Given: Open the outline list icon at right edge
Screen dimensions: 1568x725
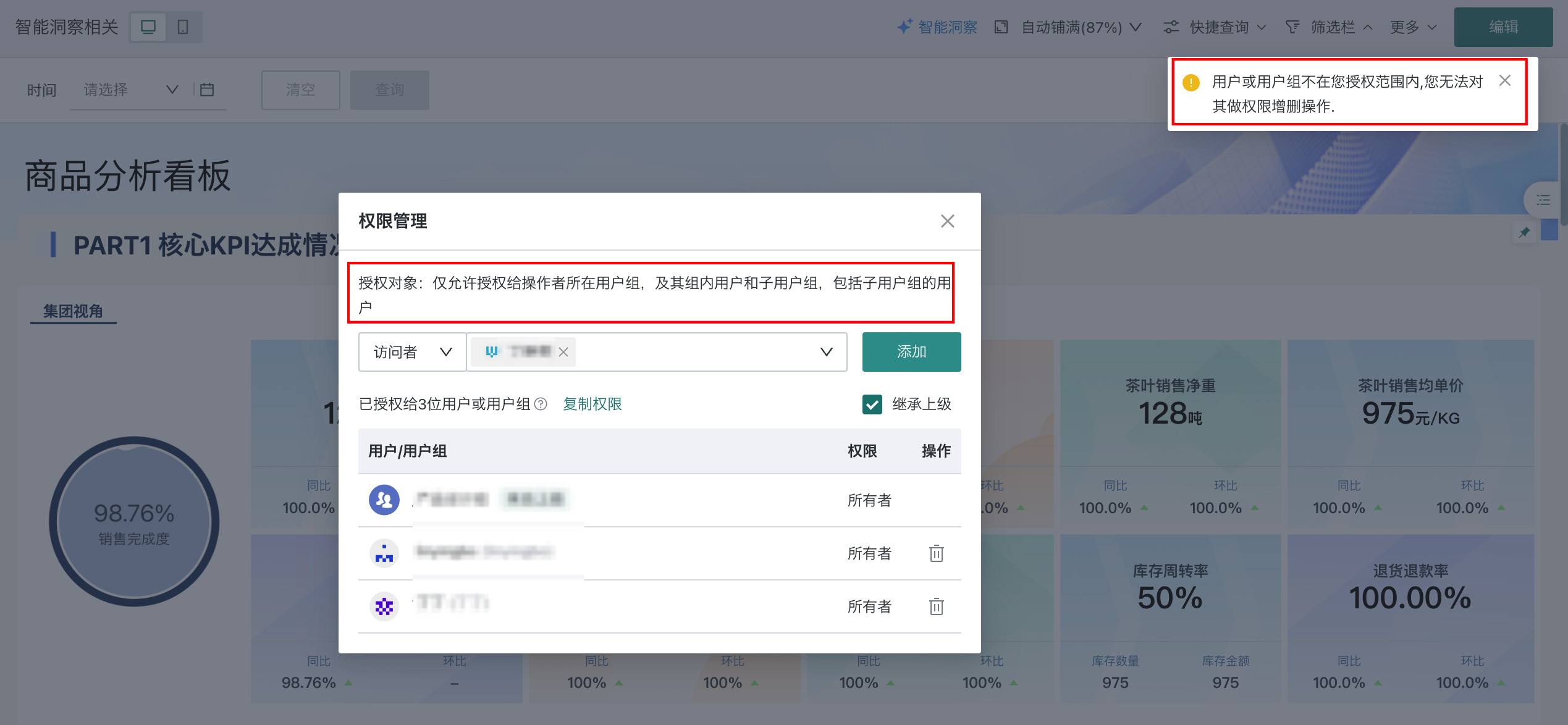Looking at the screenshot, I should (1543, 200).
